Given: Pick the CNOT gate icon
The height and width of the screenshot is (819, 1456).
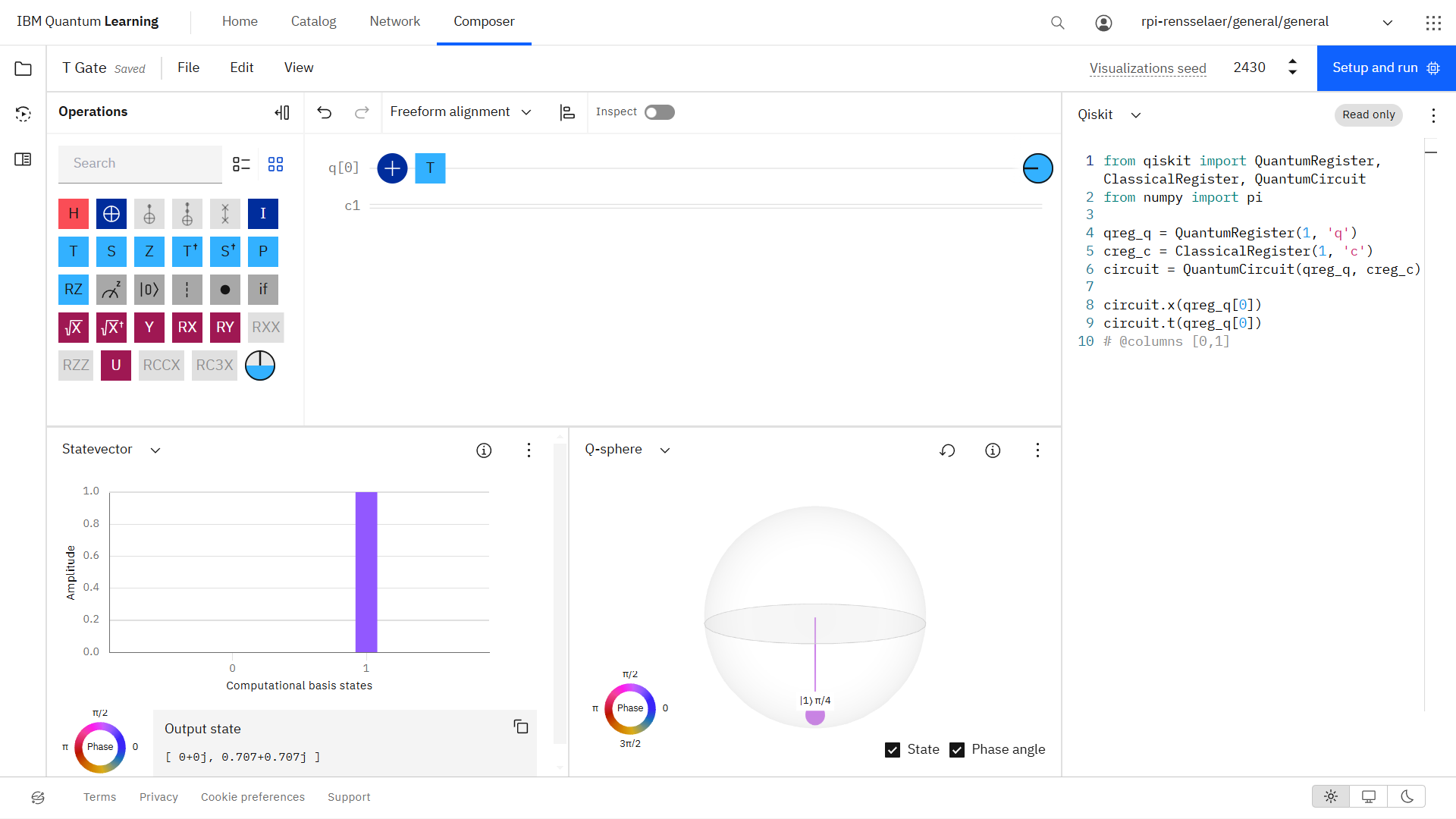Looking at the screenshot, I should [x=111, y=214].
